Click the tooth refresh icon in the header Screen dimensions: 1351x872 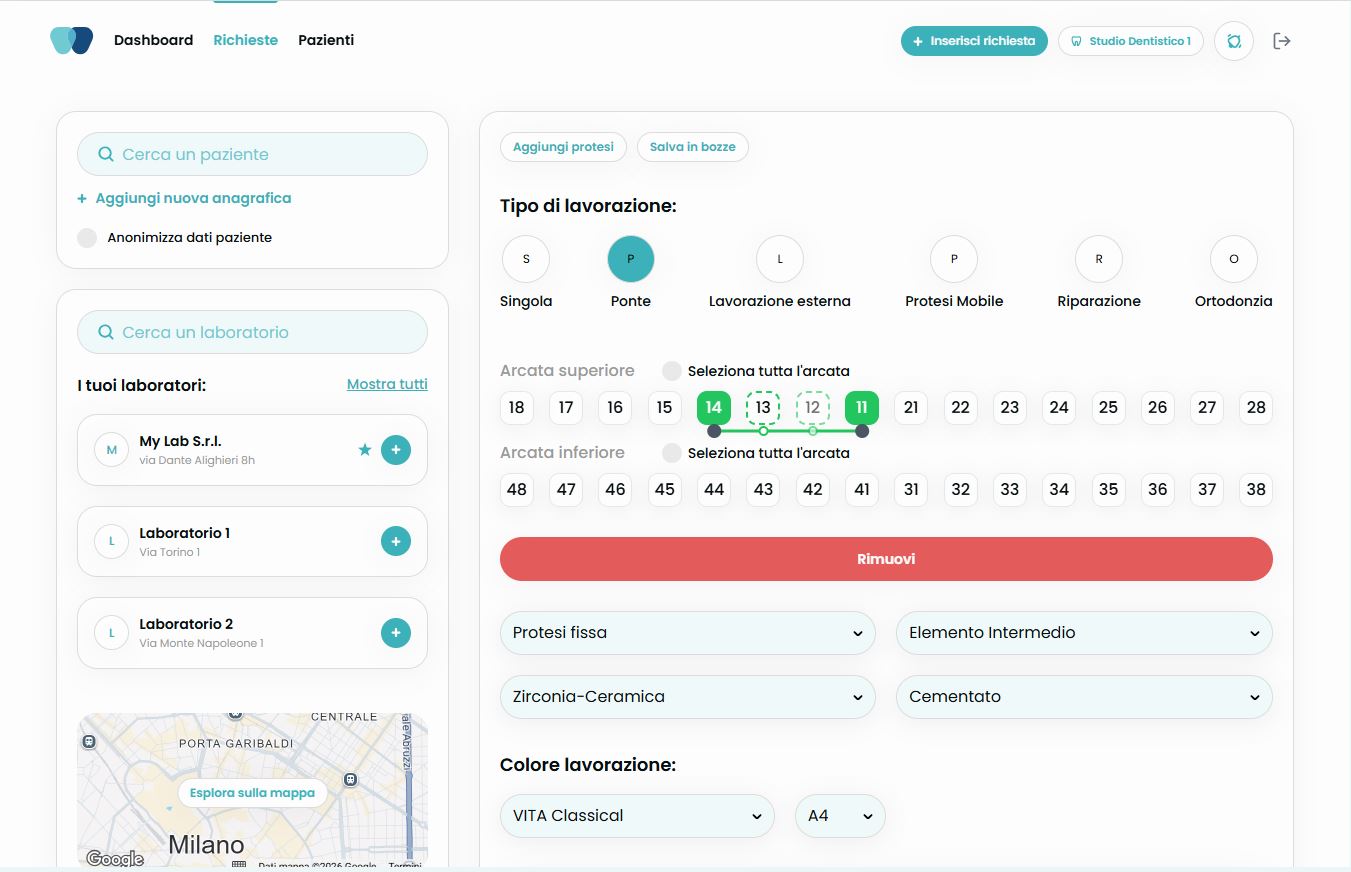[x=1233, y=41]
